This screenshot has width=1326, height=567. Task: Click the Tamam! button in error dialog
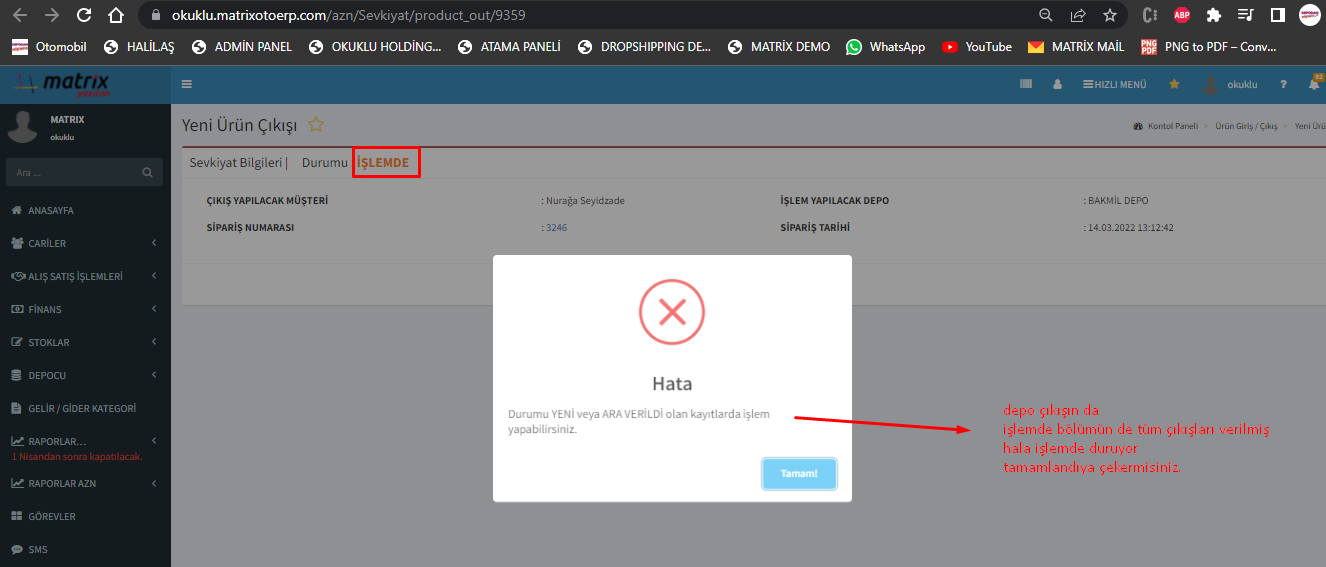click(799, 474)
